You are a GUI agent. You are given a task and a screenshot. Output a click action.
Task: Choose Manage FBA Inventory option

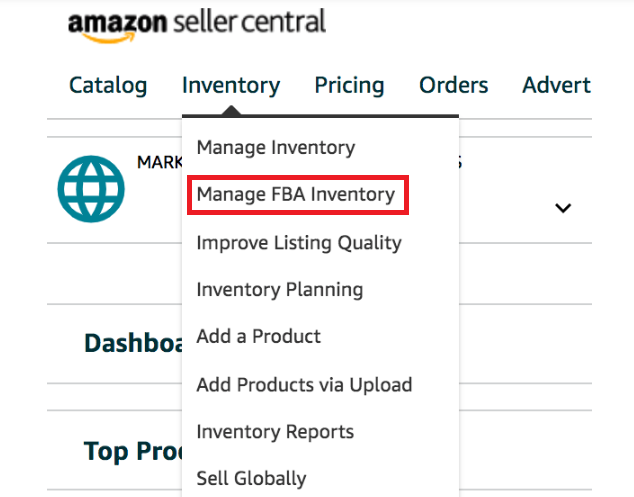click(296, 194)
